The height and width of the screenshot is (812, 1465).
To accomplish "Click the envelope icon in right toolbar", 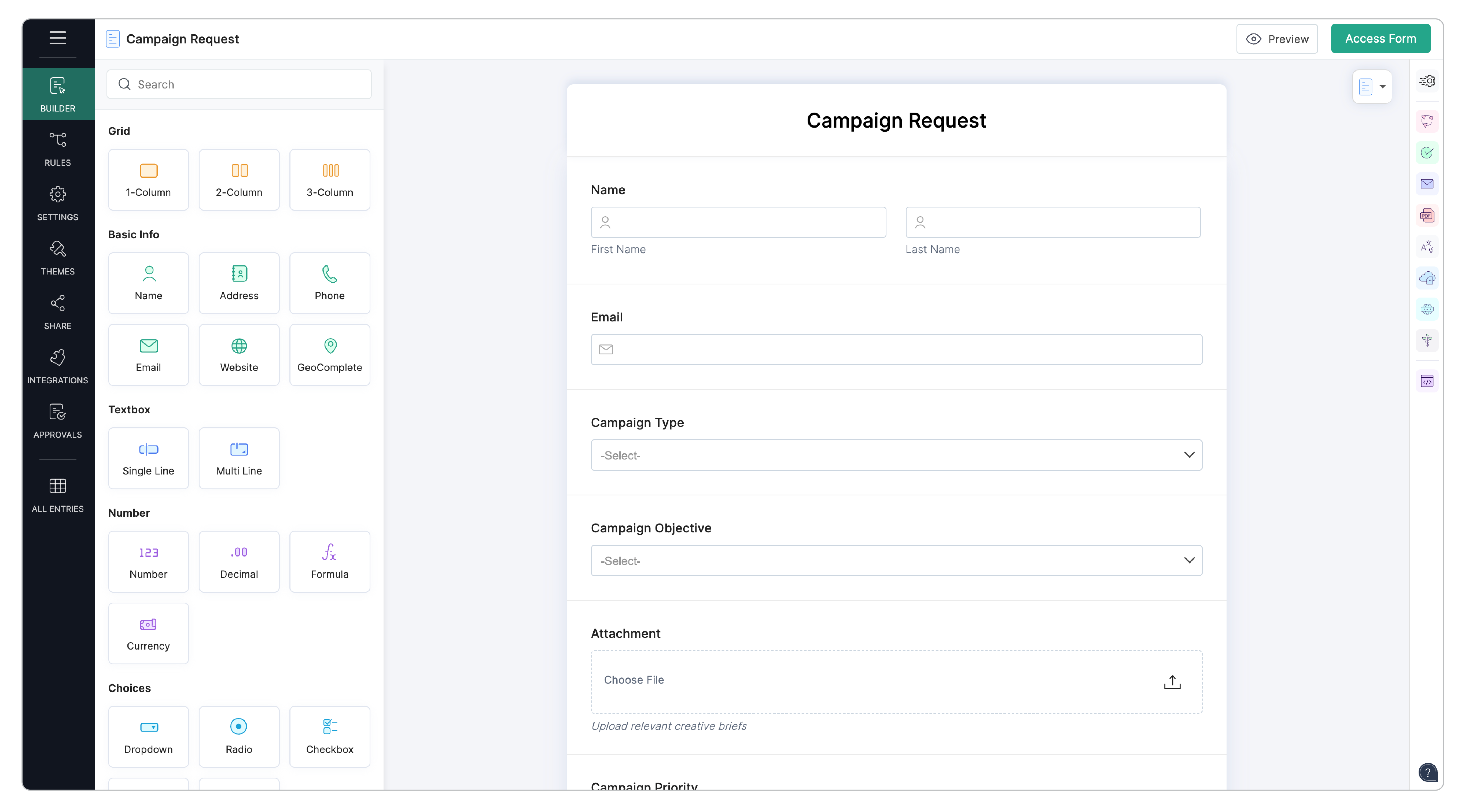I will [x=1426, y=184].
